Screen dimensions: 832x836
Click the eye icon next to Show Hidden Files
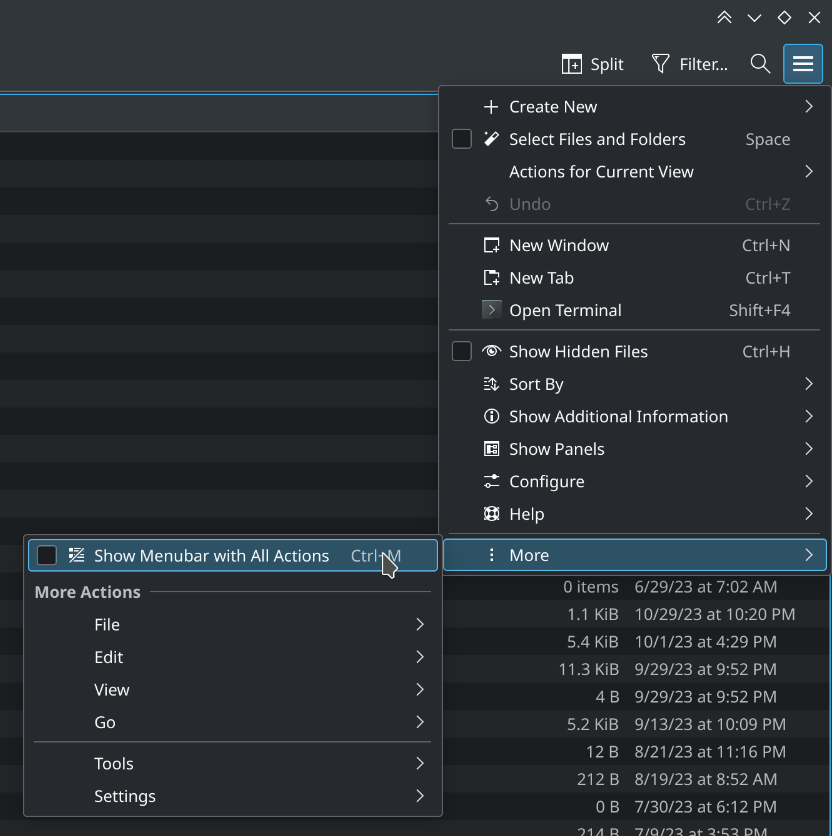tap(491, 351)
